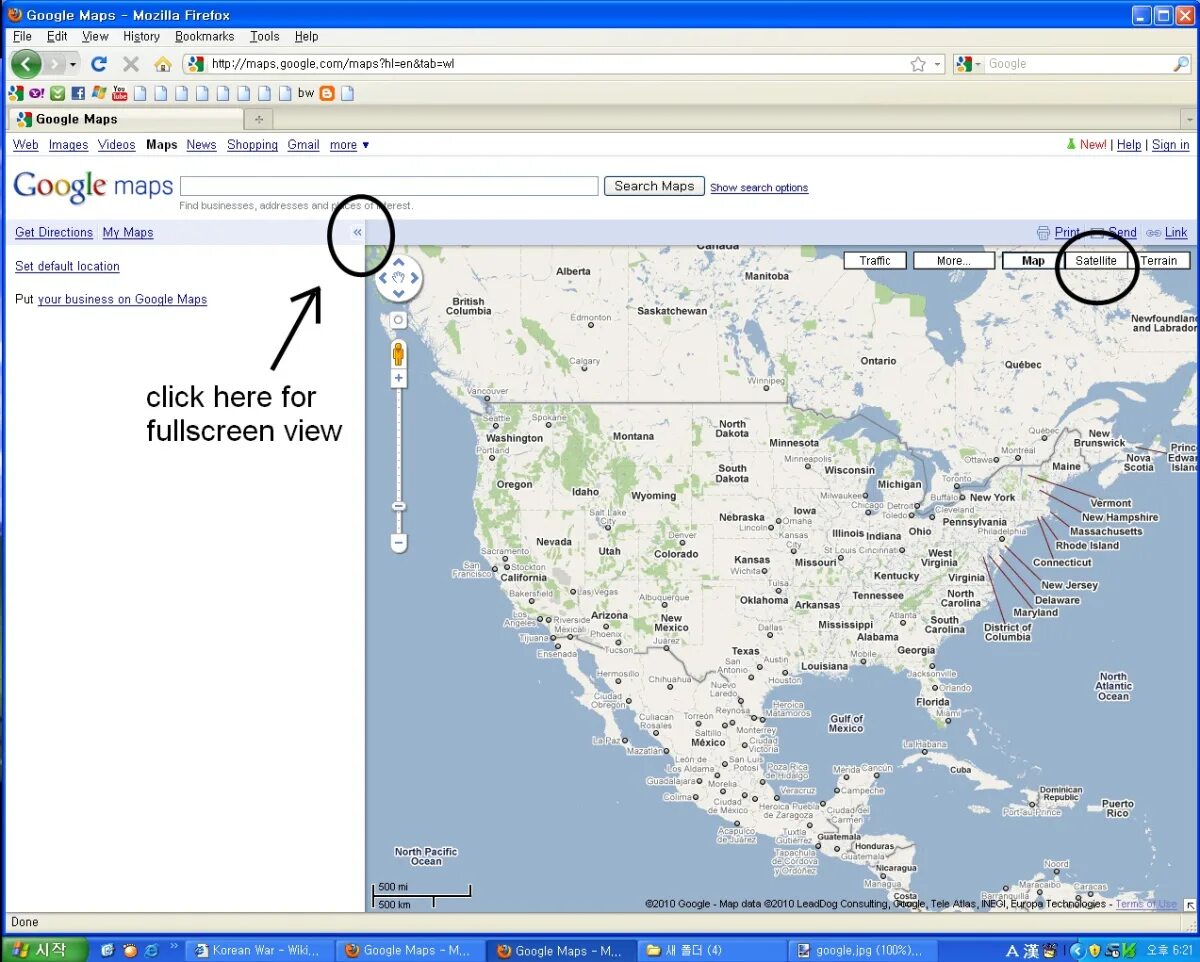Open the back/forward history dropdown arrow
The width and height of the screenshot is (1200, 962).
(73, 64)
